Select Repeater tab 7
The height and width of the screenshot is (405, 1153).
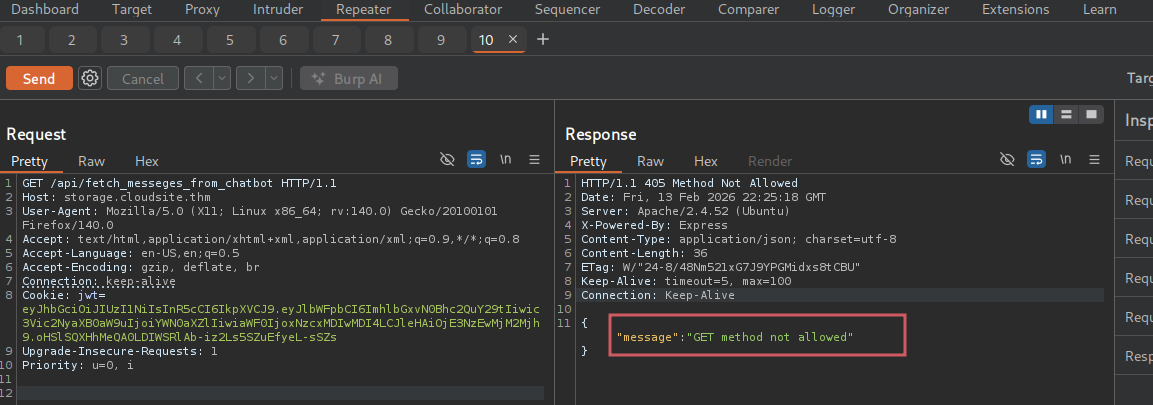point(335,40)
